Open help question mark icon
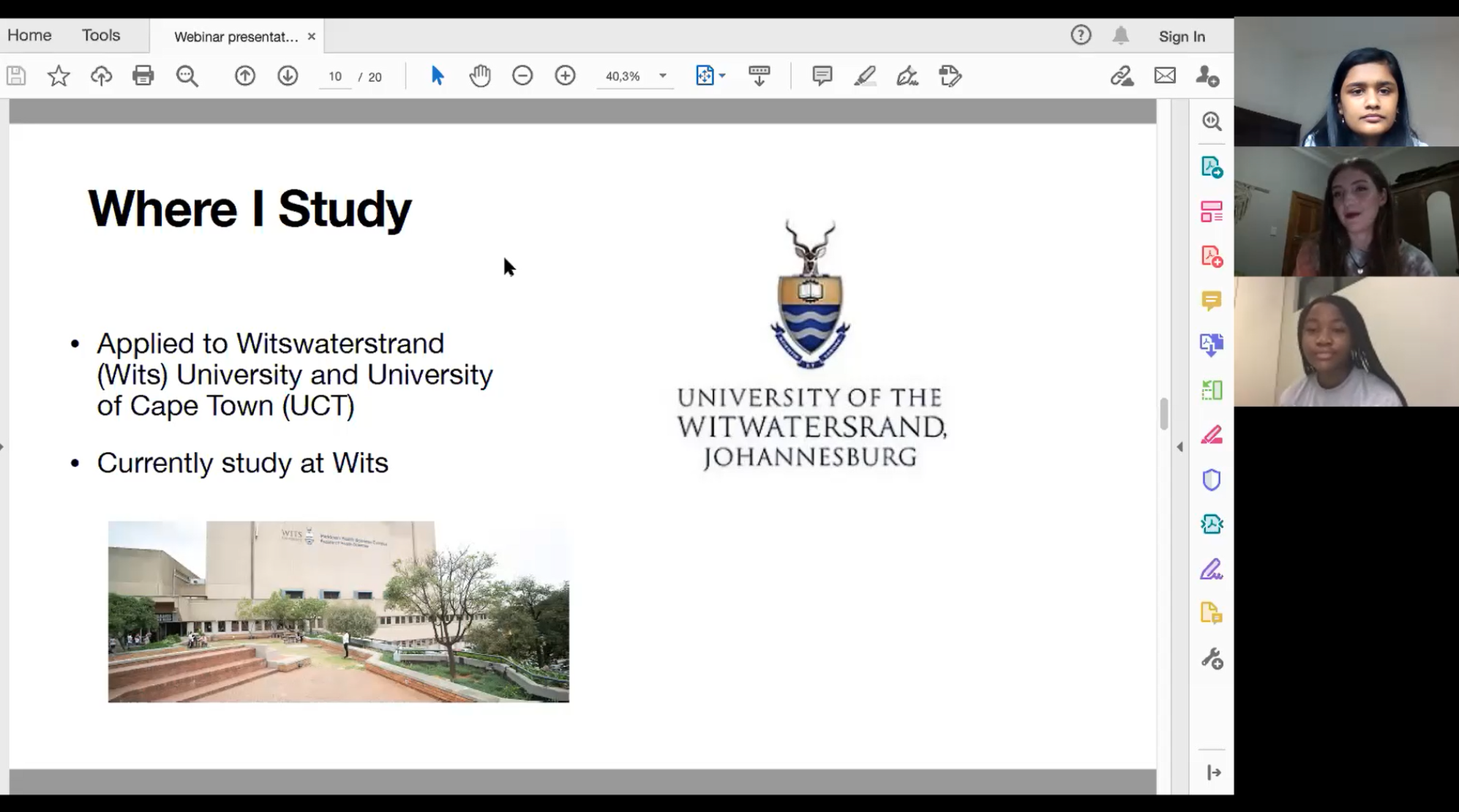This screenshot has height=812, width=1459. pyautogui.click(x=1081, y=35)
